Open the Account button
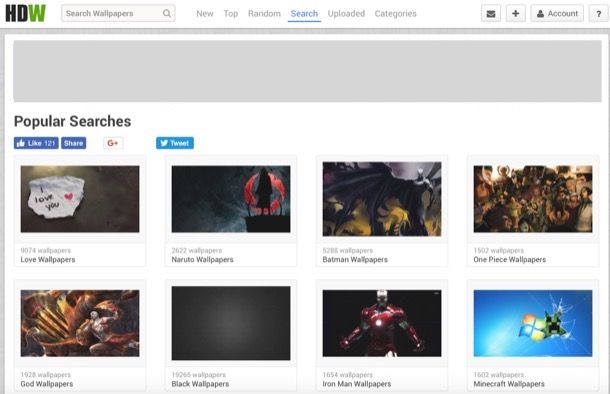The height and width of the screenshot is (394, 610). pyautogui.click(x=557, y=14)
